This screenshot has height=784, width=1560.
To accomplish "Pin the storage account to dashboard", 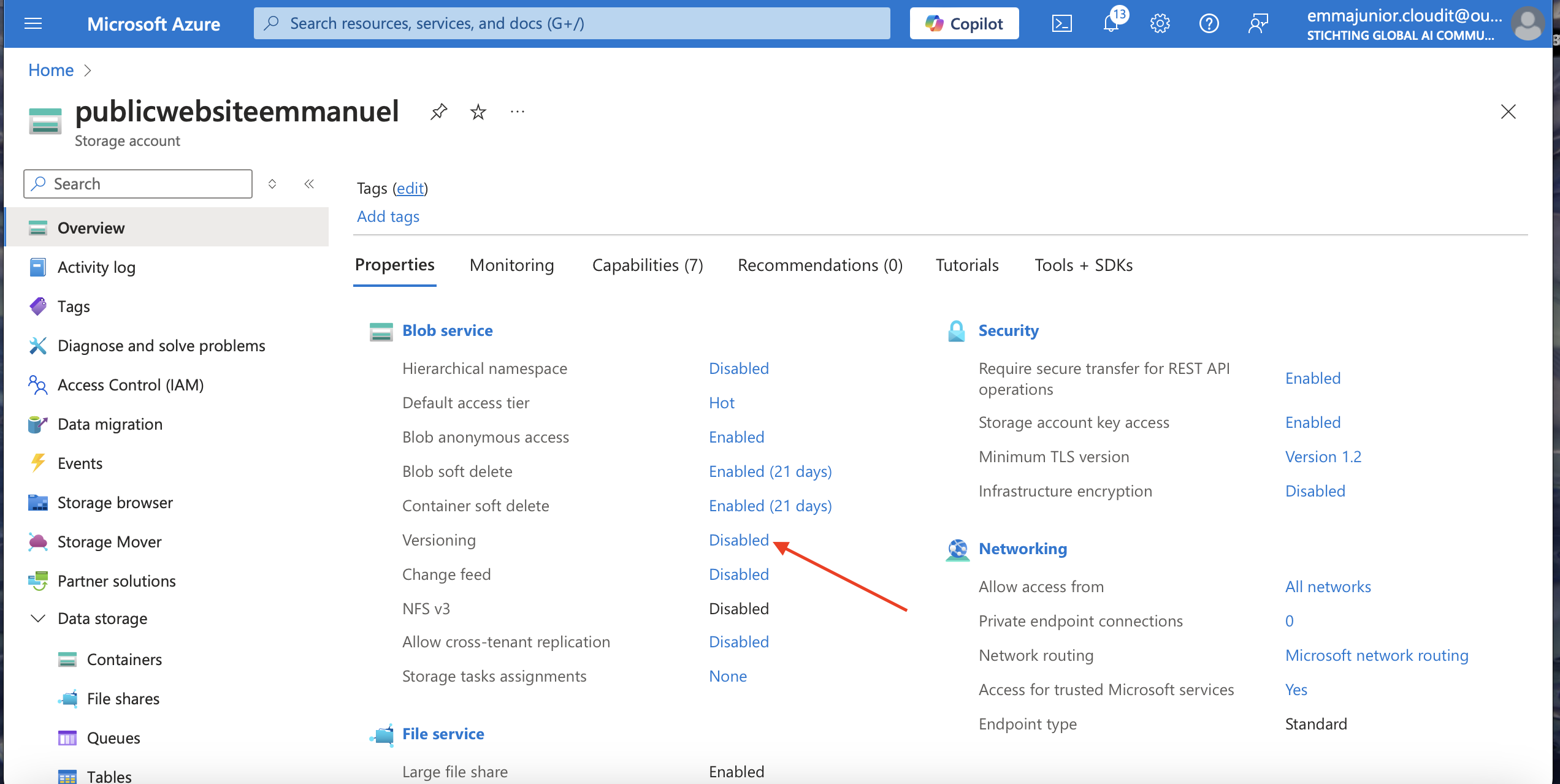I will [439, 112].
